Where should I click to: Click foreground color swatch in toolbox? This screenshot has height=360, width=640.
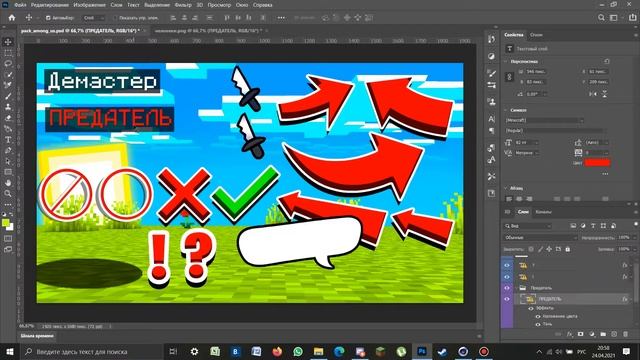tap(6, 223)
